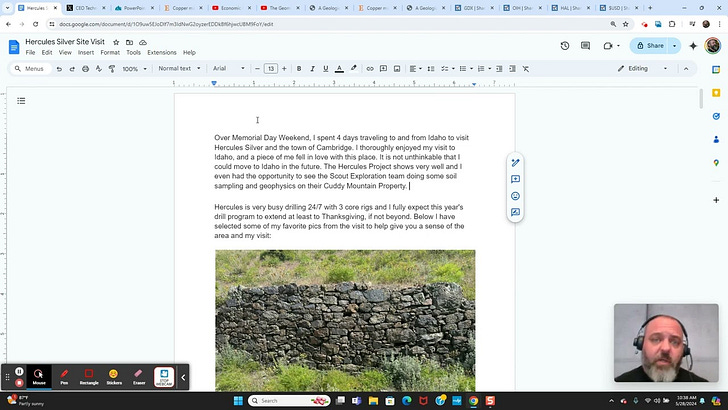
Task: Toggle underline formatting
Action: point(326,69)
